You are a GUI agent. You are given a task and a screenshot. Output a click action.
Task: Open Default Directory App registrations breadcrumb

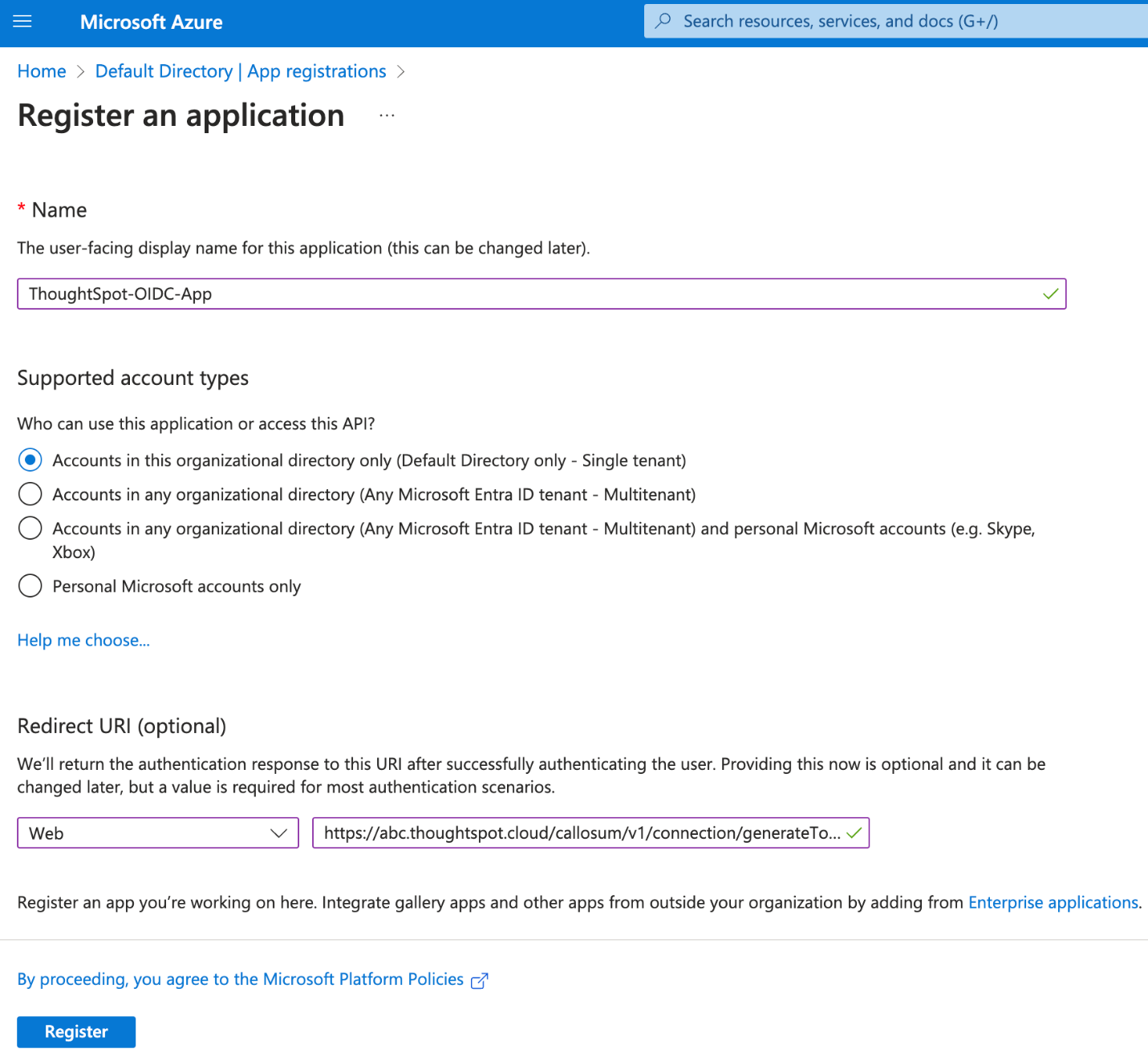[241, 71]
